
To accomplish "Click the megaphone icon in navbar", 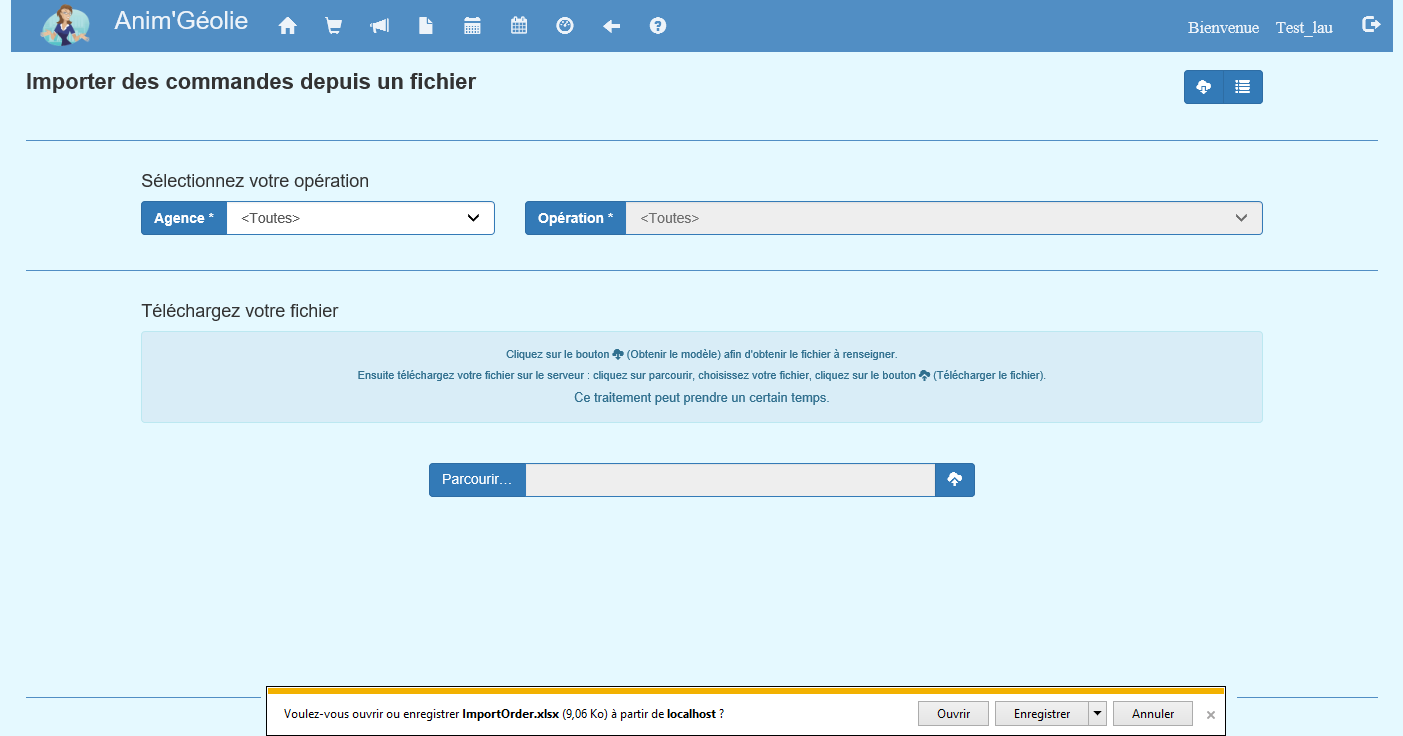I will click(380, 27).
